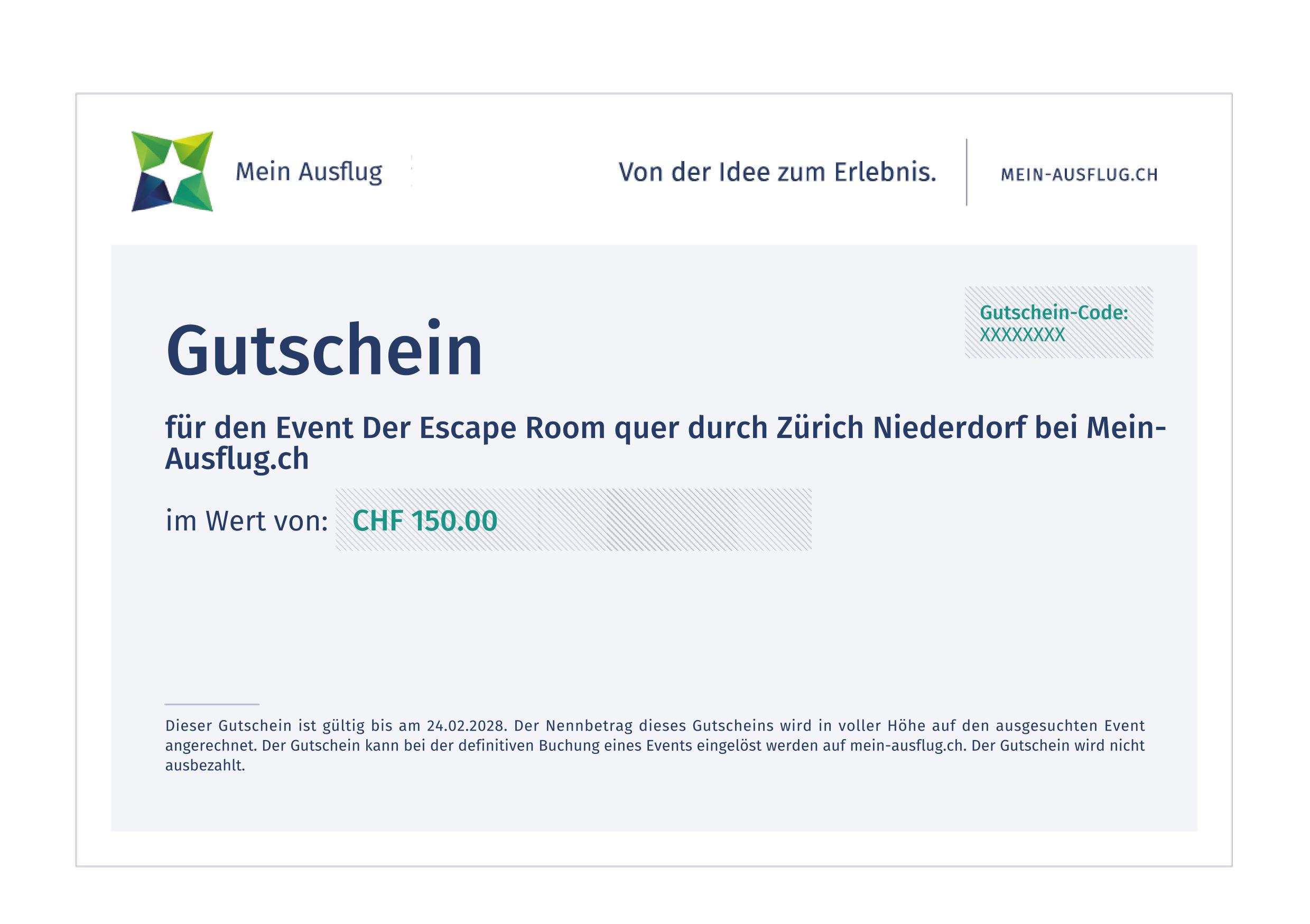The height and width of the screenshot is (924, 1310).
Task: Select the 'Gutschein-Code:' label
Action: click(1054, 313)
